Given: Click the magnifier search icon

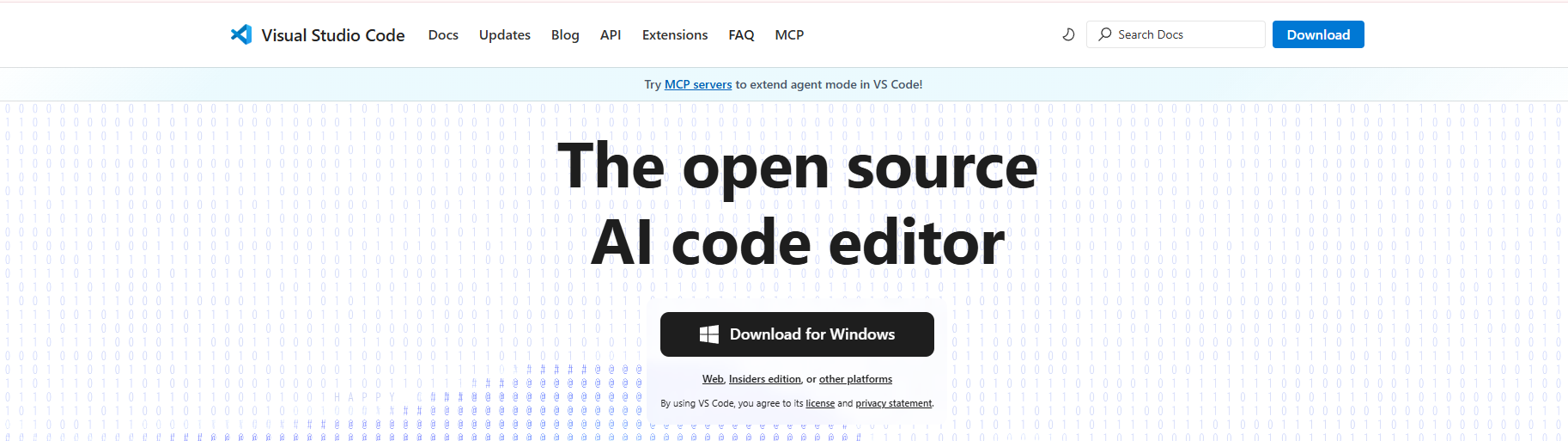Looking at the screenshot, I should pos(1105,34).
